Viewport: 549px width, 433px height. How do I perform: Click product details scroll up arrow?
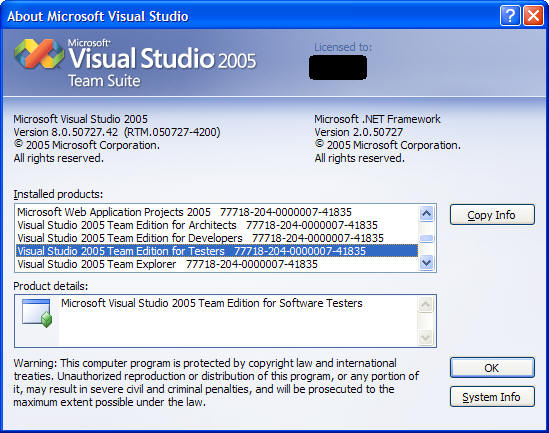(x=426, y=305)
